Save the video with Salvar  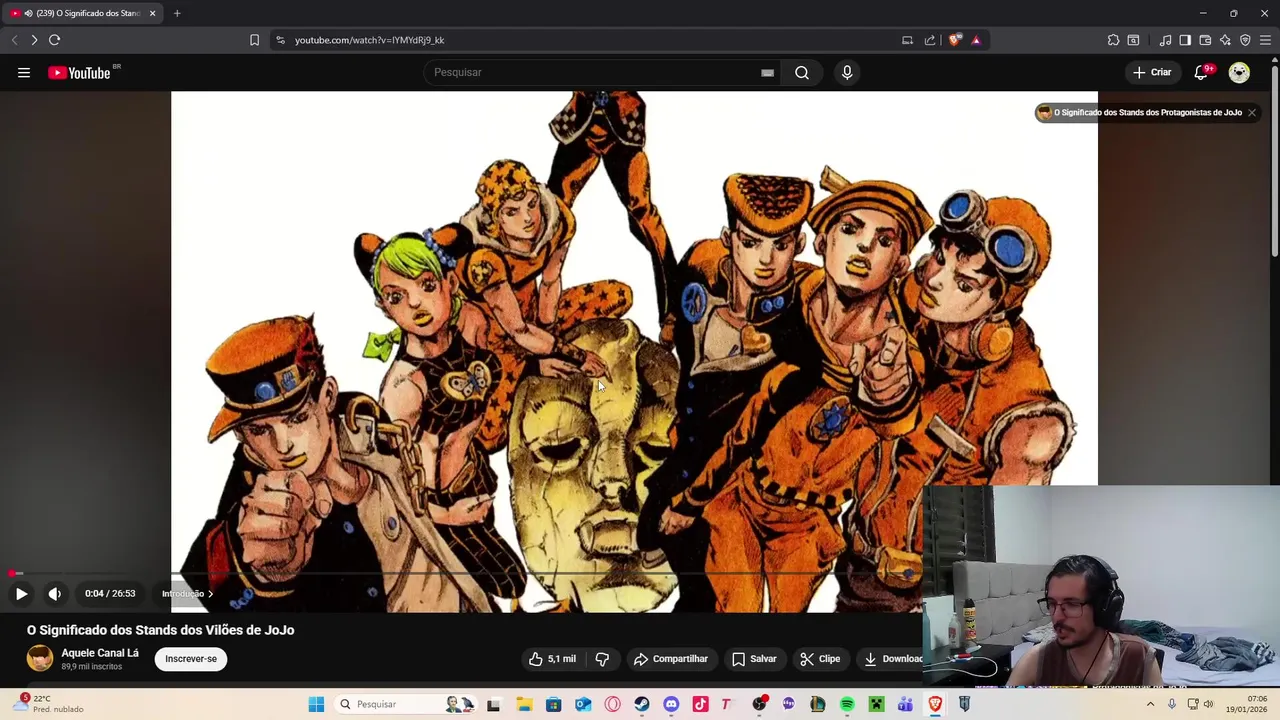754,659
